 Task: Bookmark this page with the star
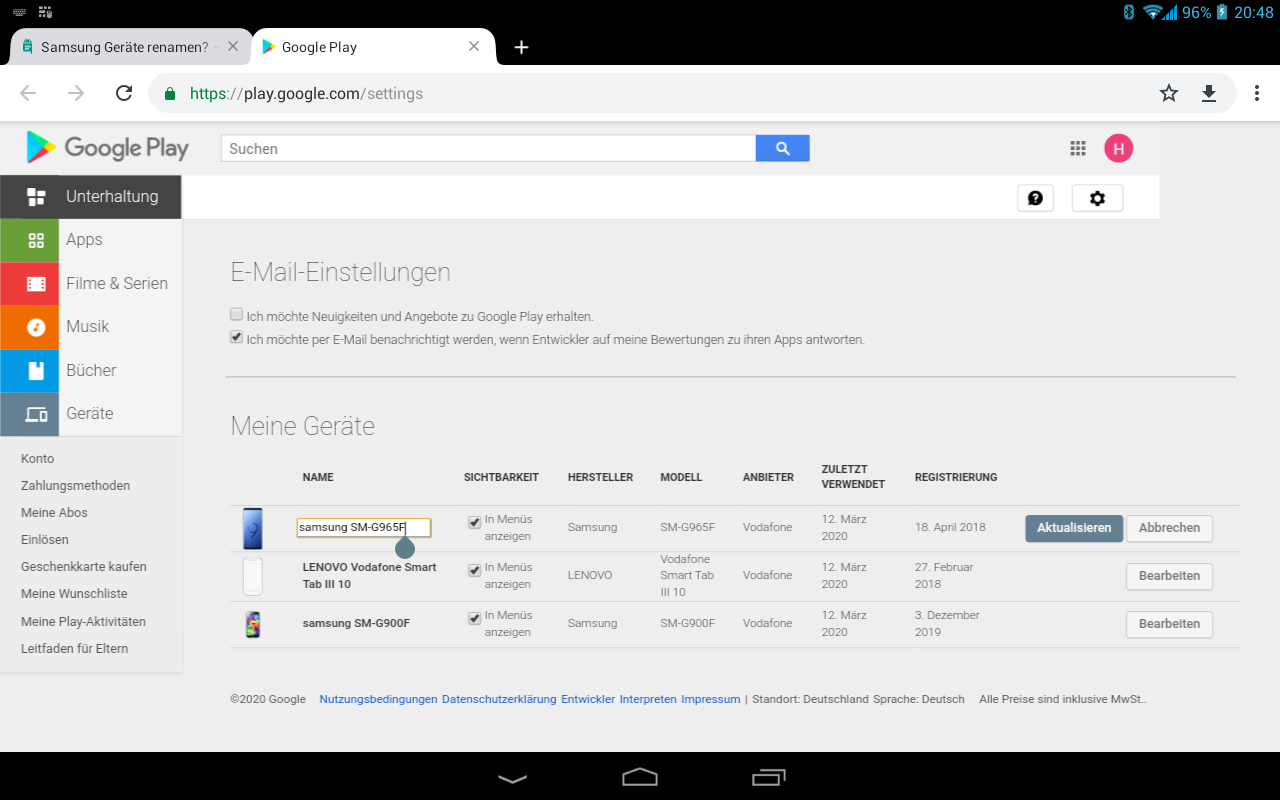coord(1169,93)
